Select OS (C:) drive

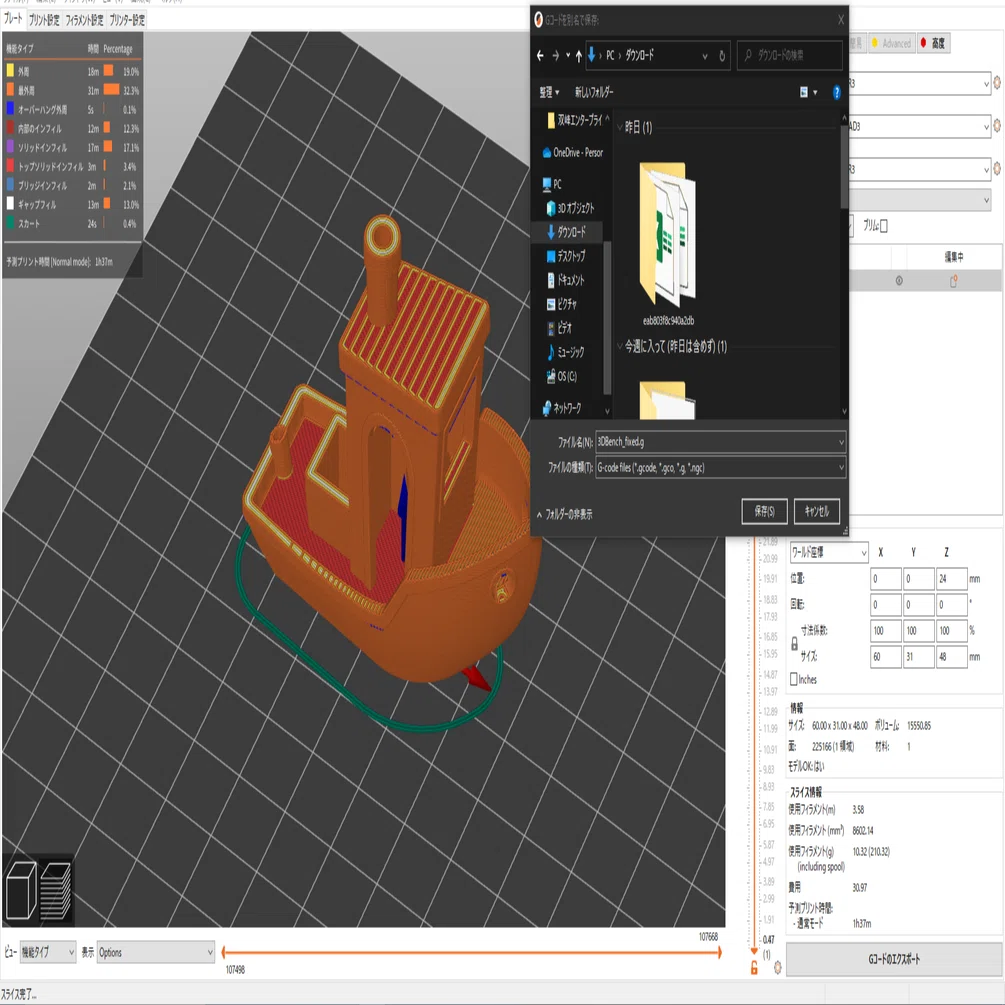[561, 376]
